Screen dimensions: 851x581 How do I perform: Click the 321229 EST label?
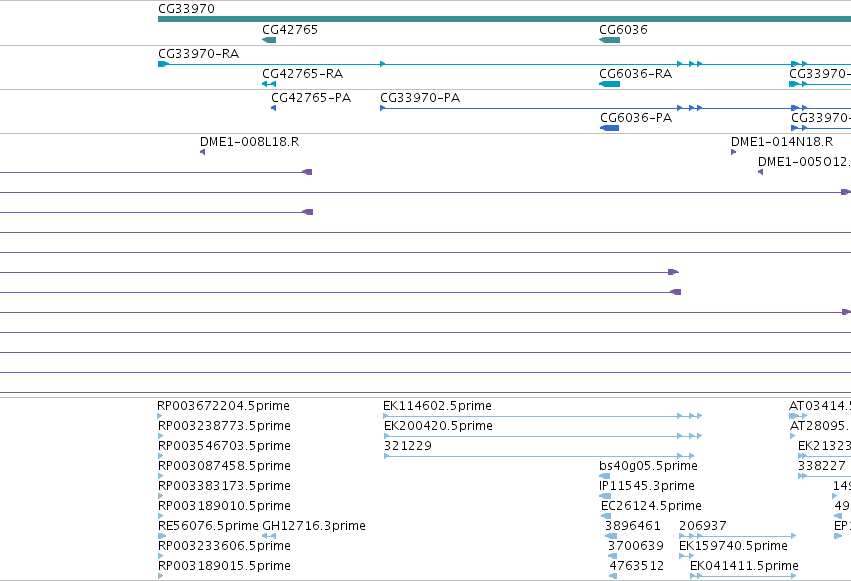[x=408, y=446]
